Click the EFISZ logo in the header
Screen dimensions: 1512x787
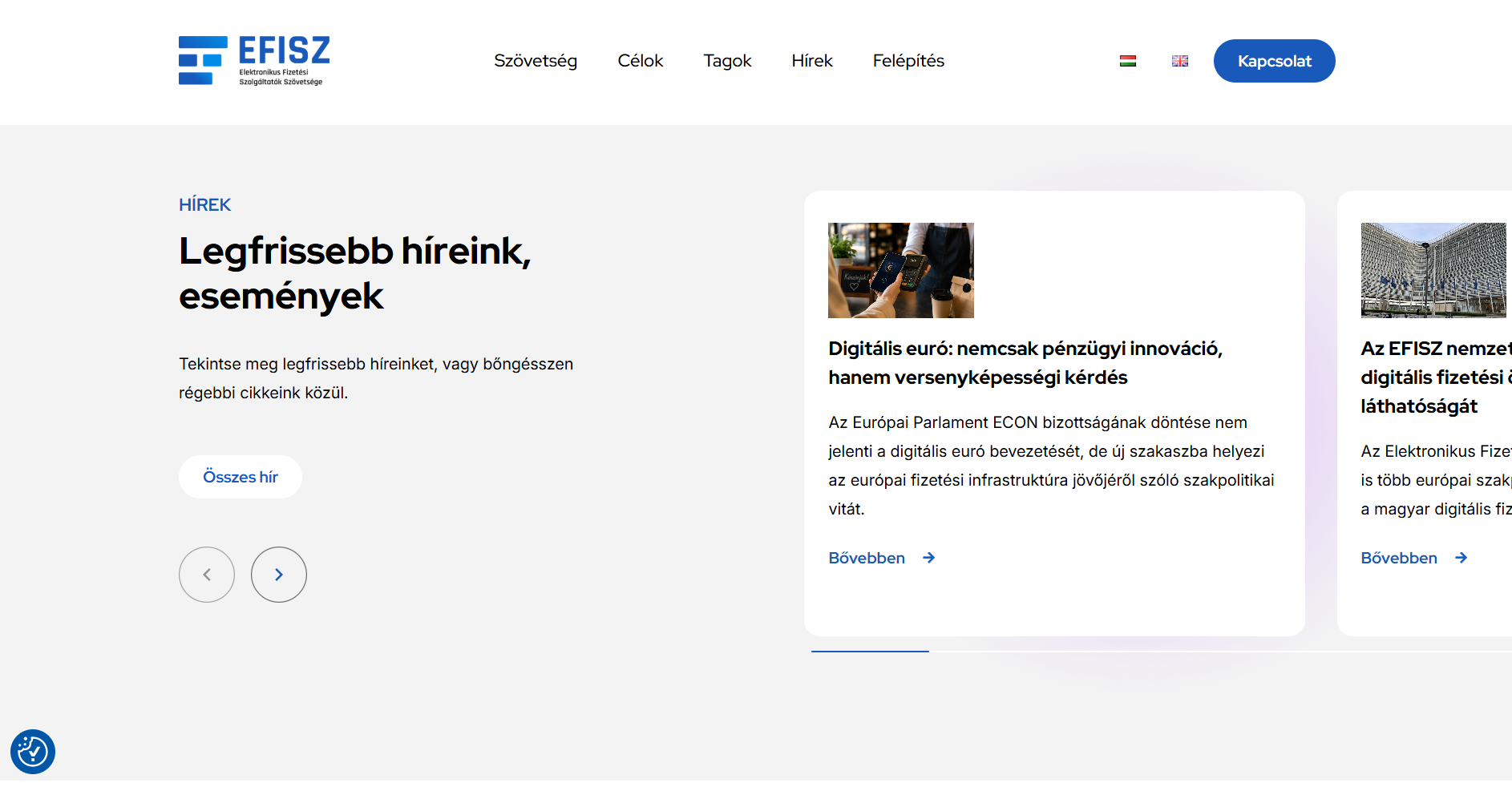(x=254, y=61)
